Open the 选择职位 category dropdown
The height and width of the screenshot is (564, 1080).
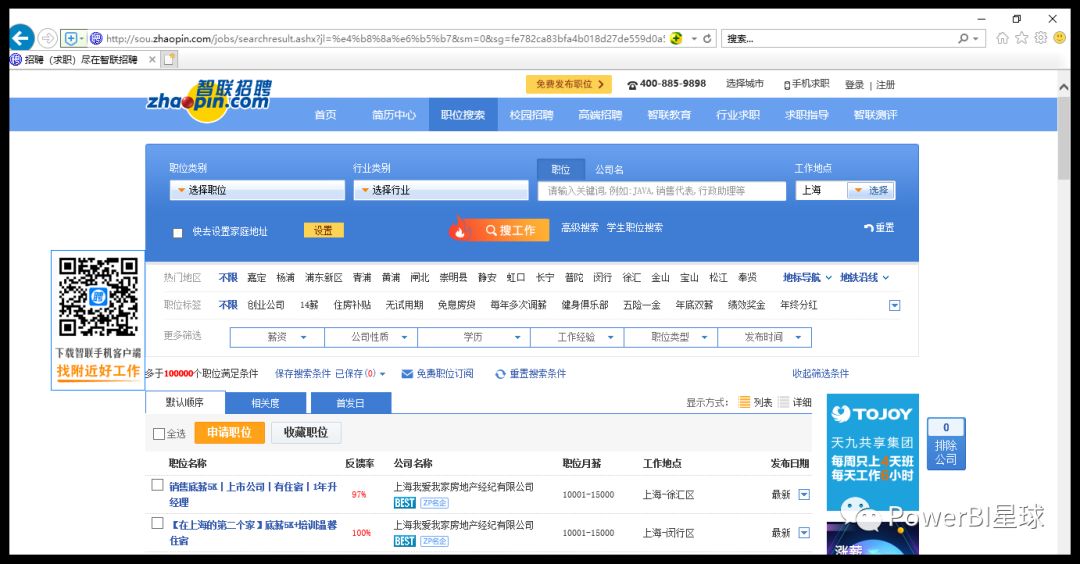click(x=257, y=190)
